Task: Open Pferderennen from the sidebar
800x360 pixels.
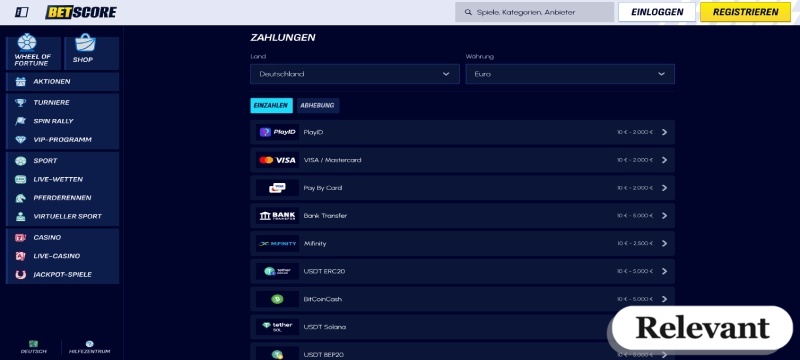Action: [62, 198]
